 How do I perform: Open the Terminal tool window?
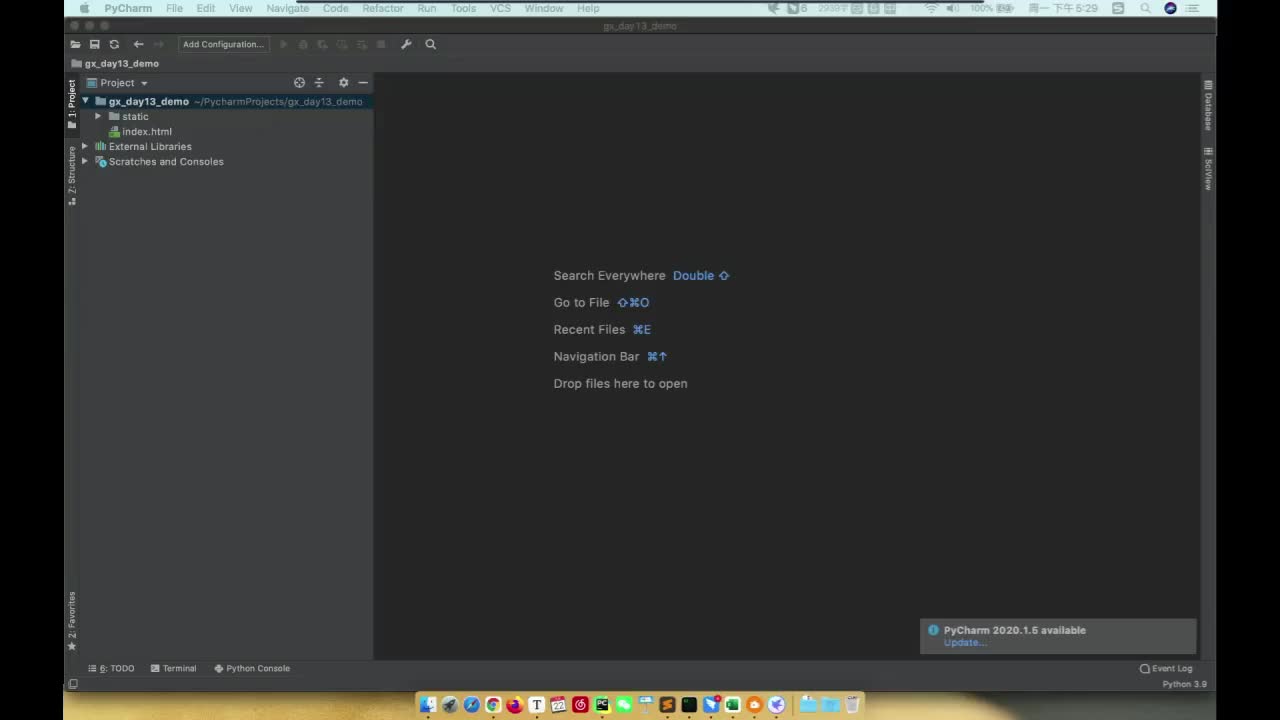[x=173, y=668]
